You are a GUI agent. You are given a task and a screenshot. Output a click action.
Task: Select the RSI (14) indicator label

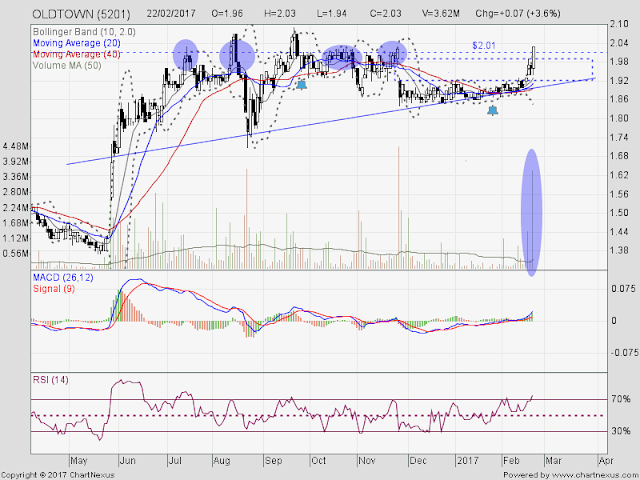51,380
